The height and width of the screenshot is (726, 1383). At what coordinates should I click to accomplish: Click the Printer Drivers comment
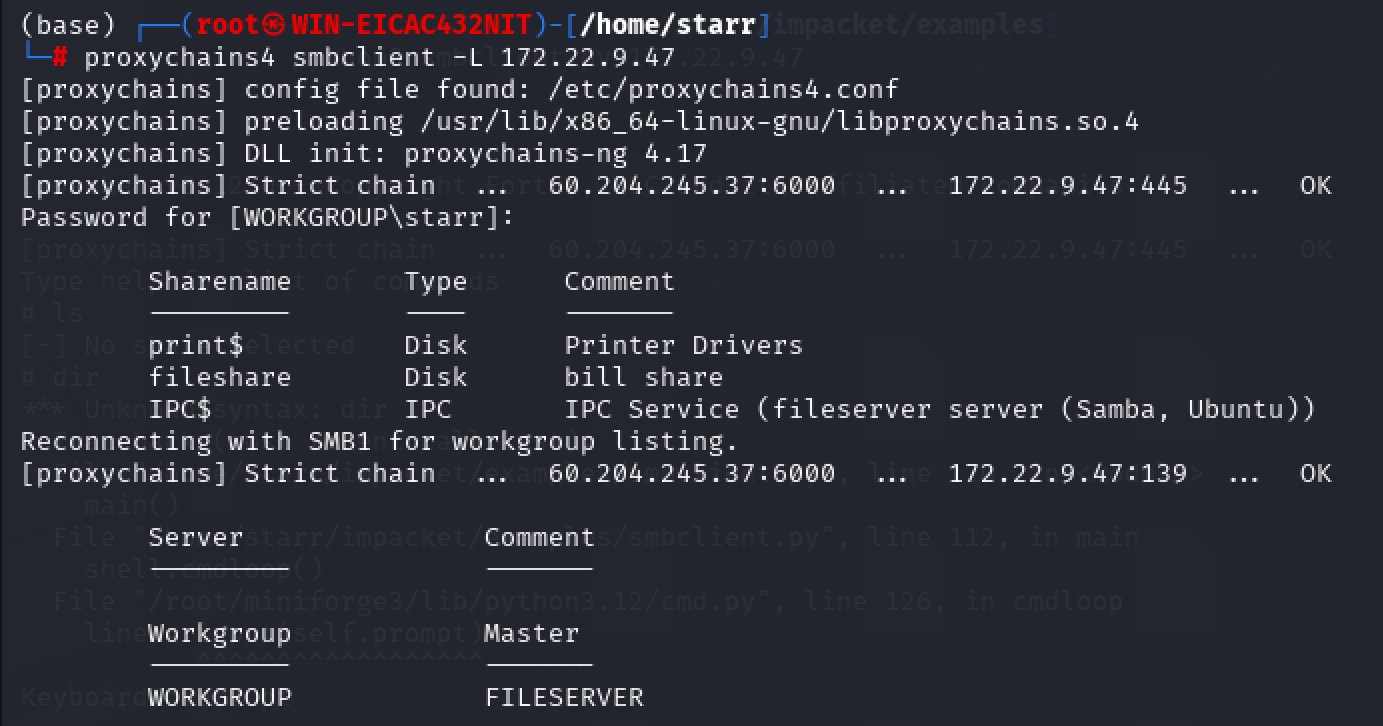[x=683, y=345]
